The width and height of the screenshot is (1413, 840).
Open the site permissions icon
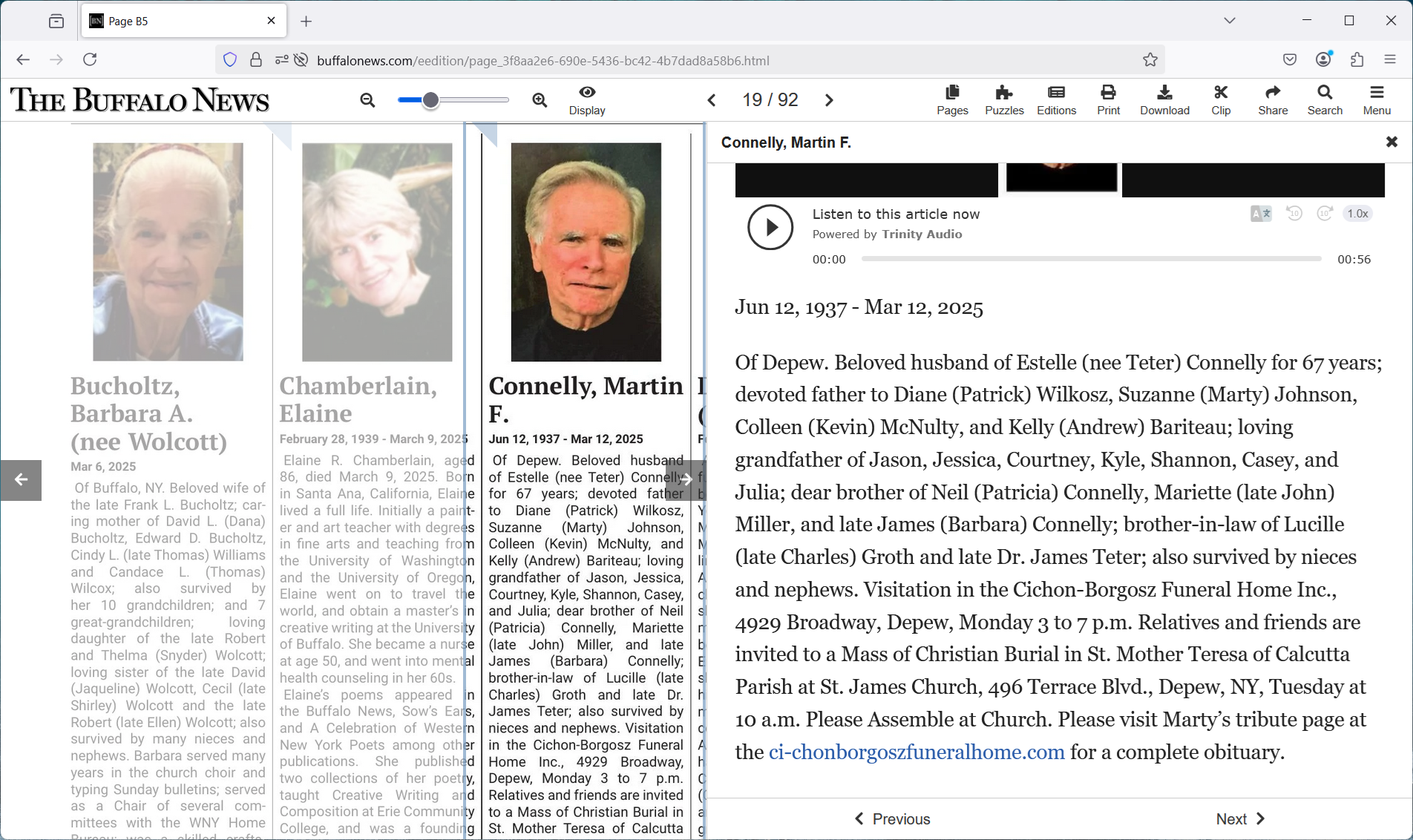[x=281, y=60]
